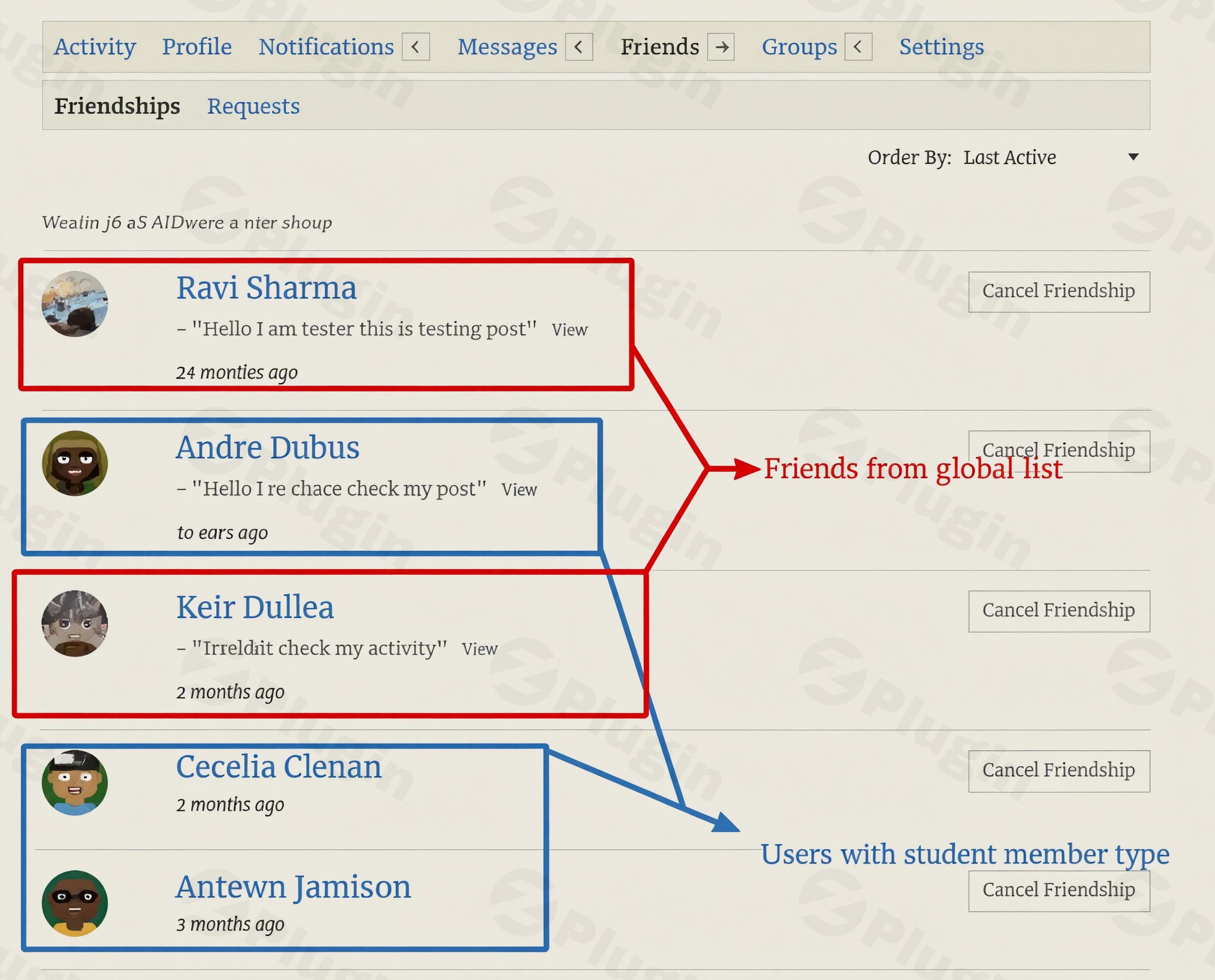Click Andre Dubus's avatar
The height and width of the screenshot is (980, 1215).
75,463
